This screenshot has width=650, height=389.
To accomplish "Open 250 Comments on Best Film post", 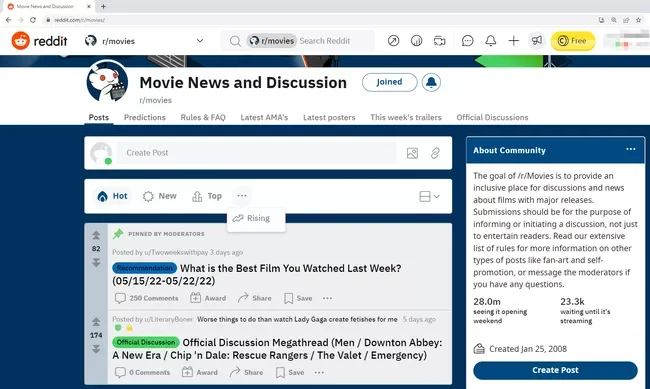I will point(146,298).
